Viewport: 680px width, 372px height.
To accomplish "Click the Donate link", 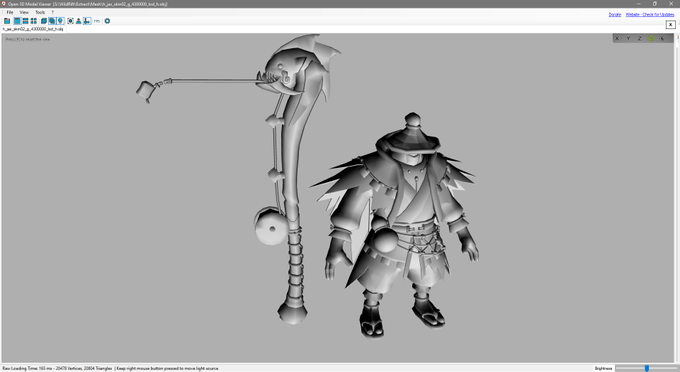I will (615, 14).
